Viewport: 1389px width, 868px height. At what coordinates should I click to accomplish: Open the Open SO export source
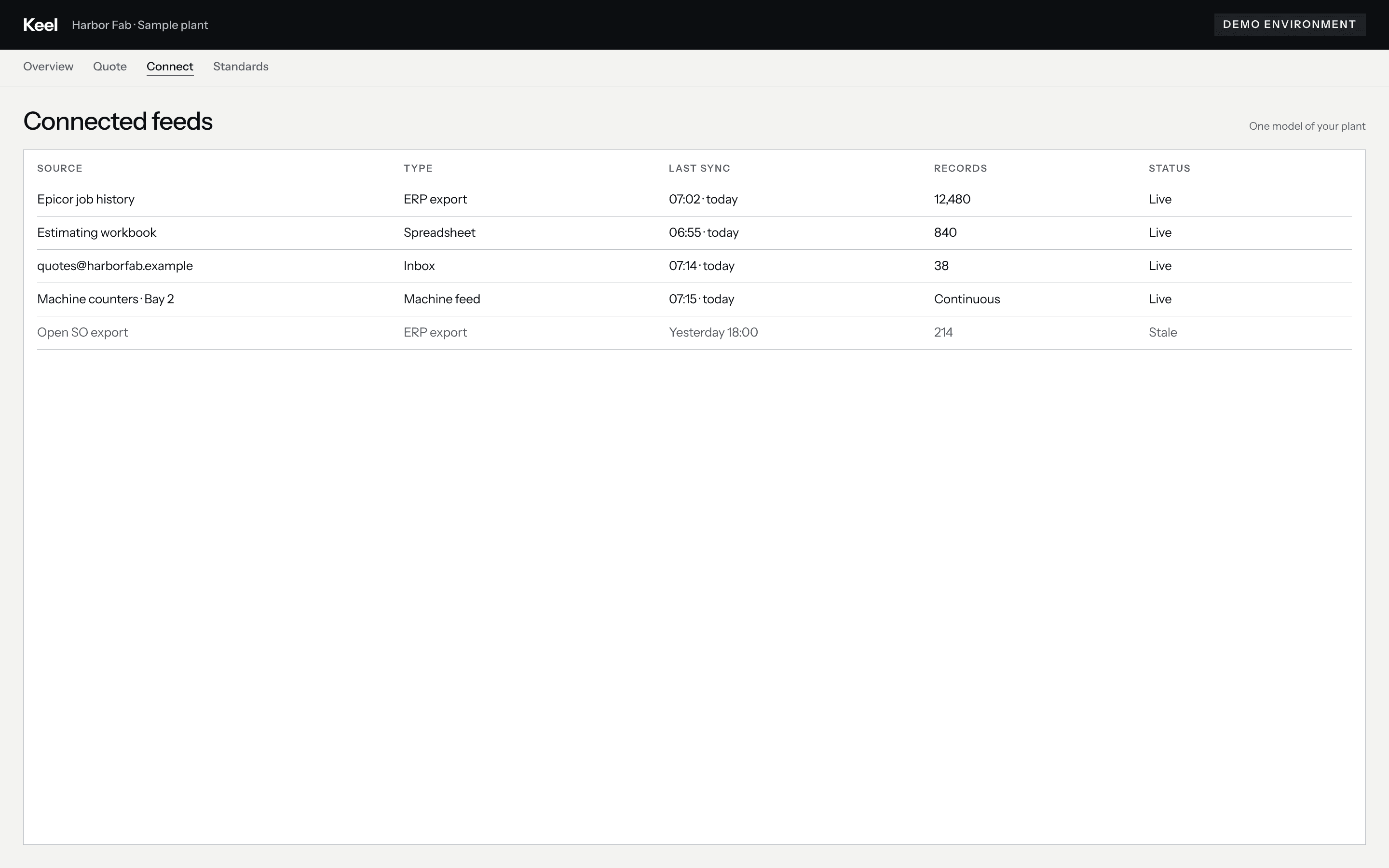pyautogui.click(x=82, y=332)
